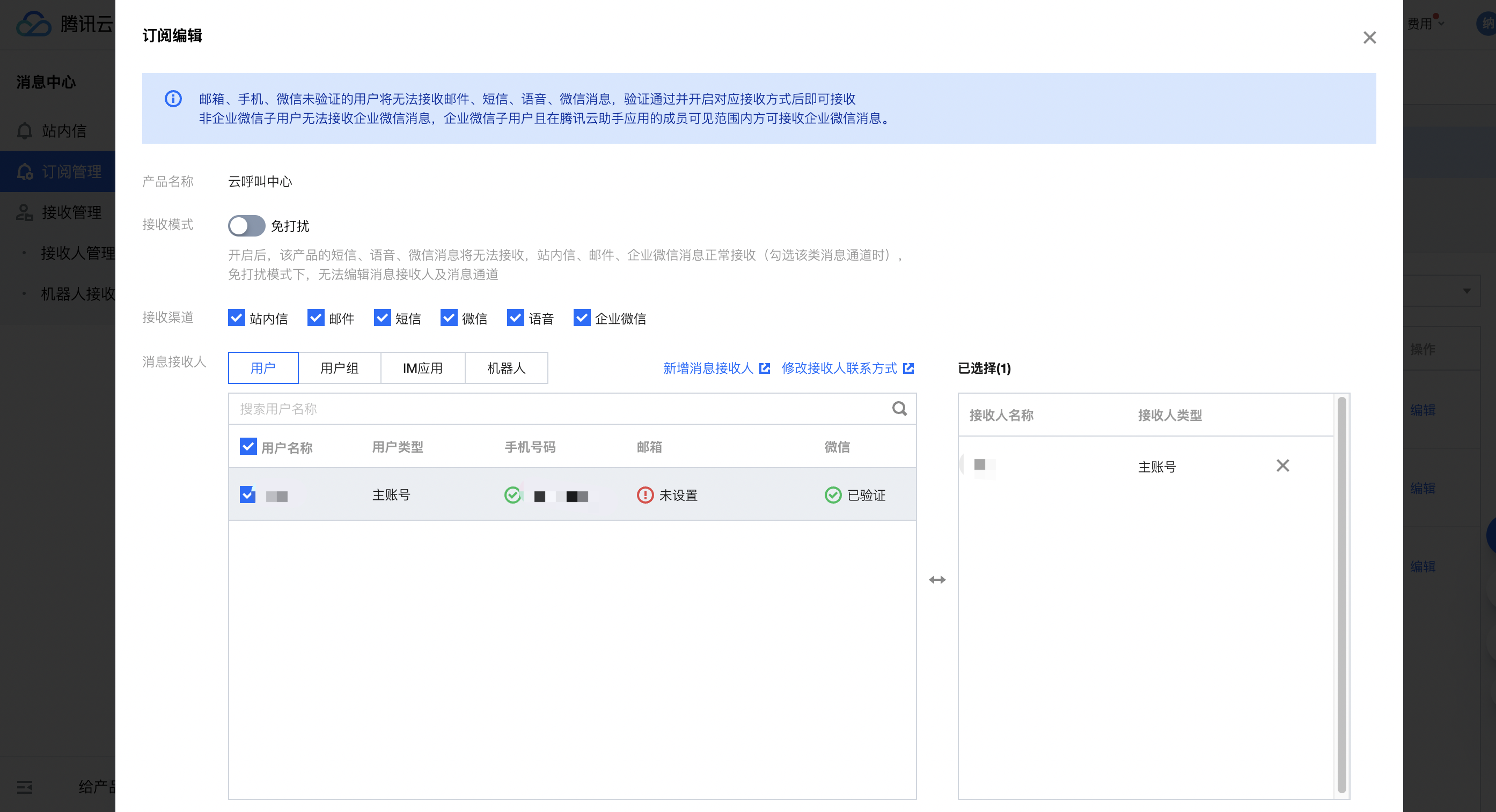
Task: Click the 未设置 email status text
Action: click(x=678, y=495)
